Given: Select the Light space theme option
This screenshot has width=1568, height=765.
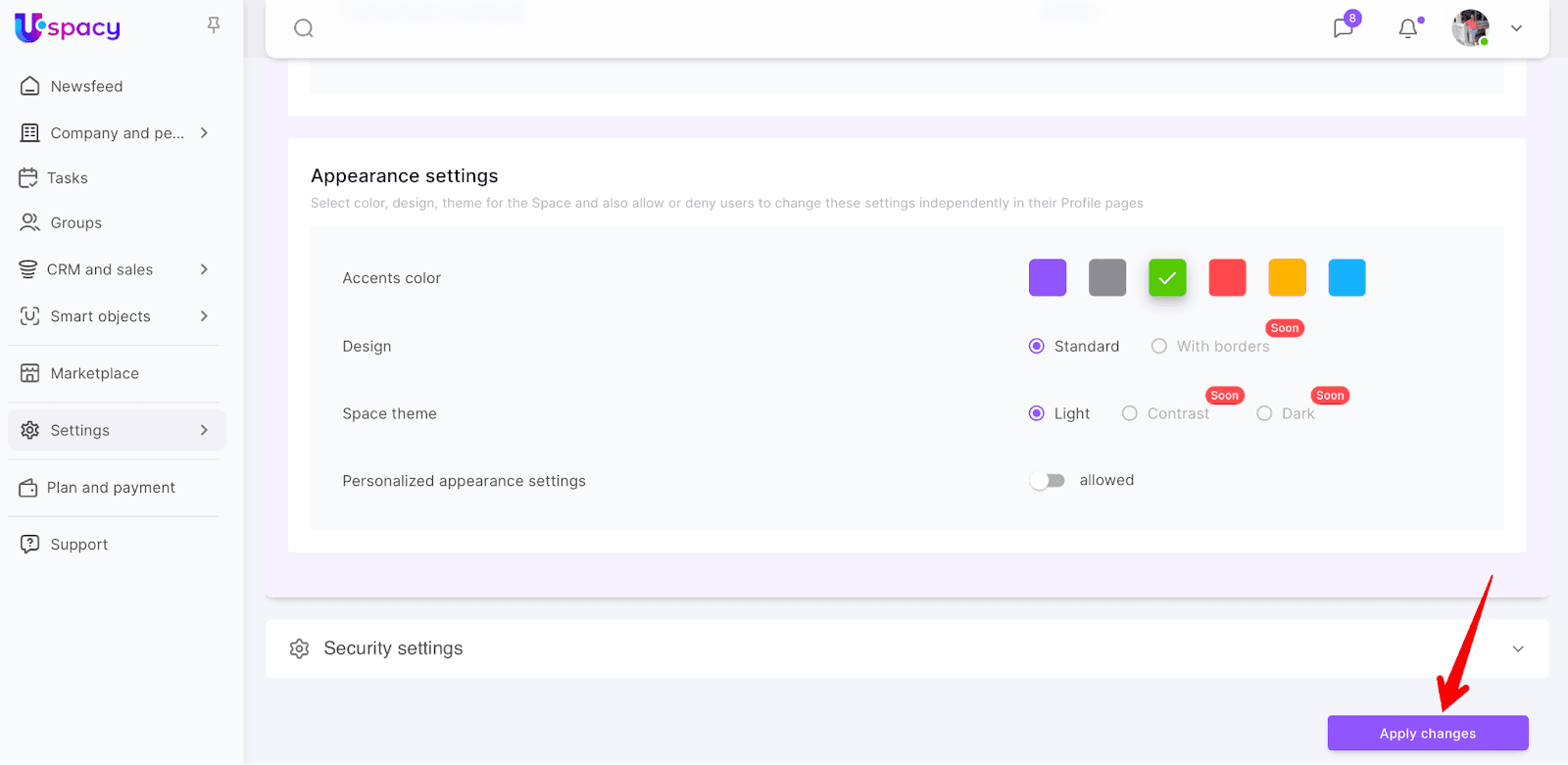Looking at the screenshot, I should [1037, 413].
